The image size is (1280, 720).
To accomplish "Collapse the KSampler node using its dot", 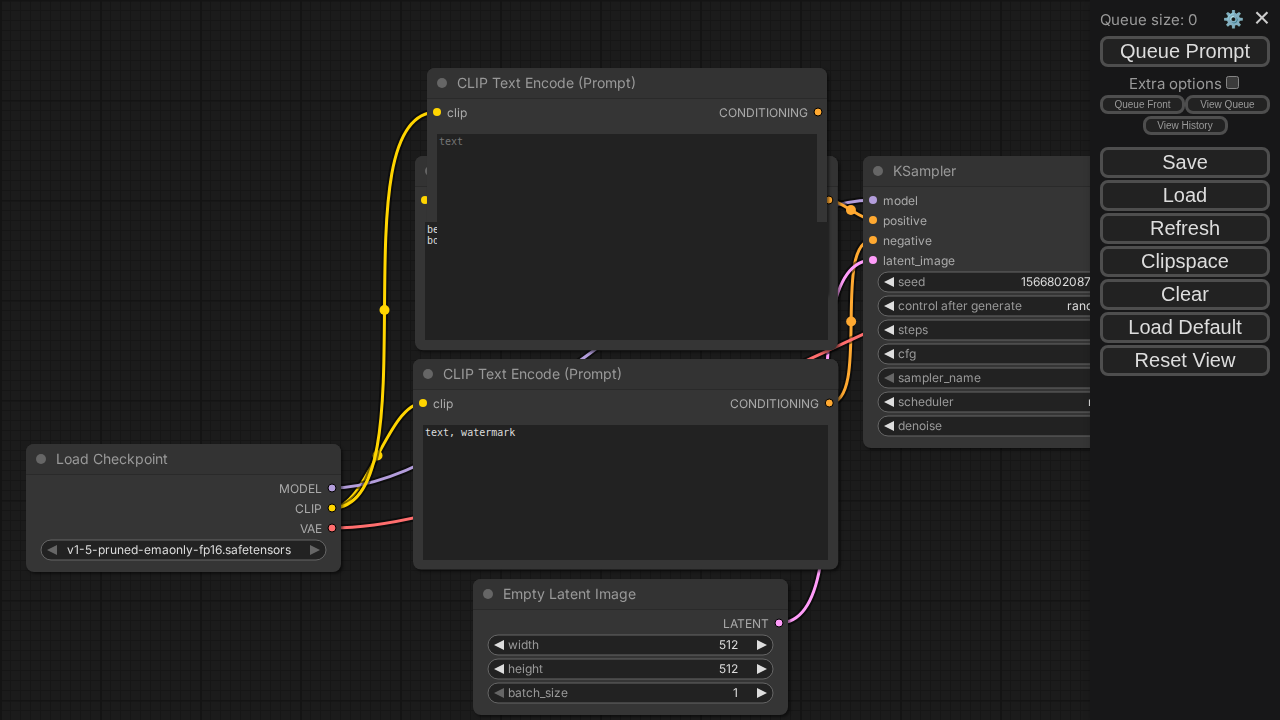I will 878,171.
